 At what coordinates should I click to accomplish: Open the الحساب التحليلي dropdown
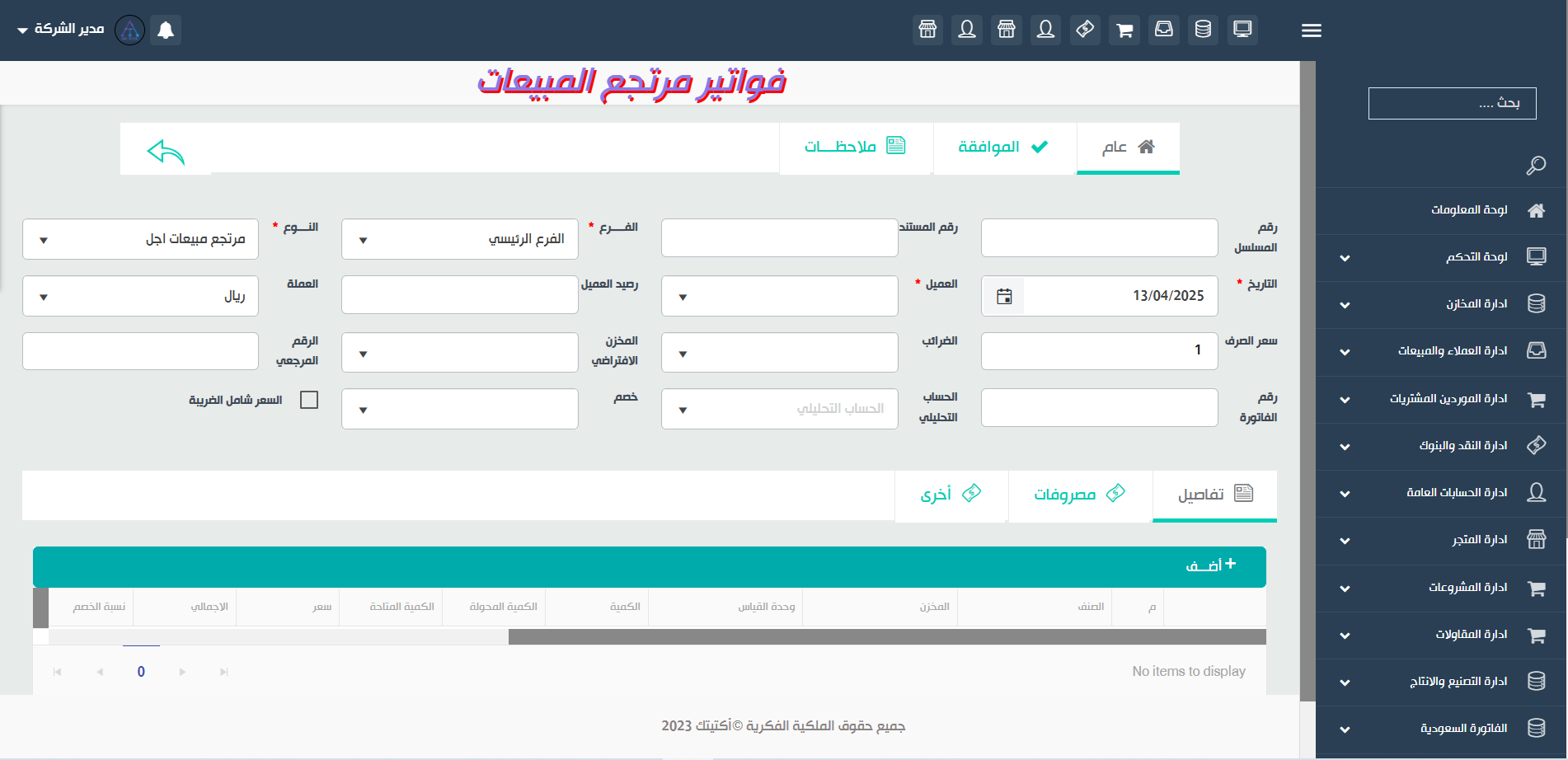coord(780,409)
